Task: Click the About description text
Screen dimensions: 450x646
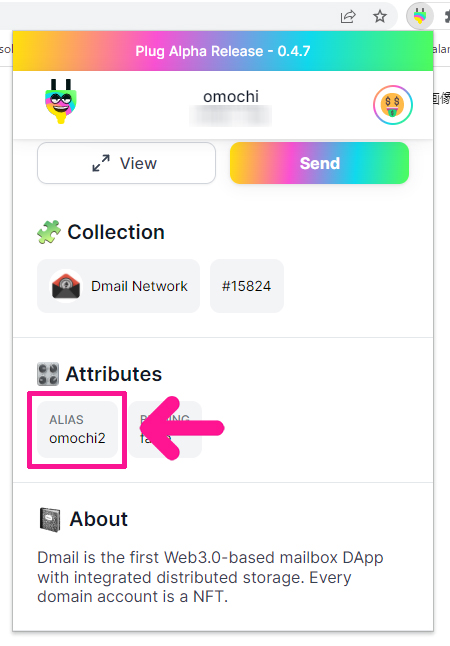Action: point(210,577)
